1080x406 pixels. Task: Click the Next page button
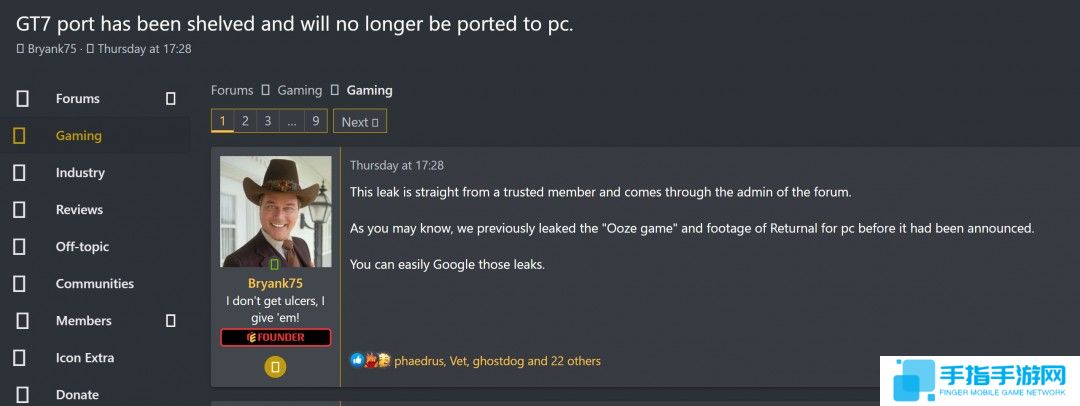[359, 122]
